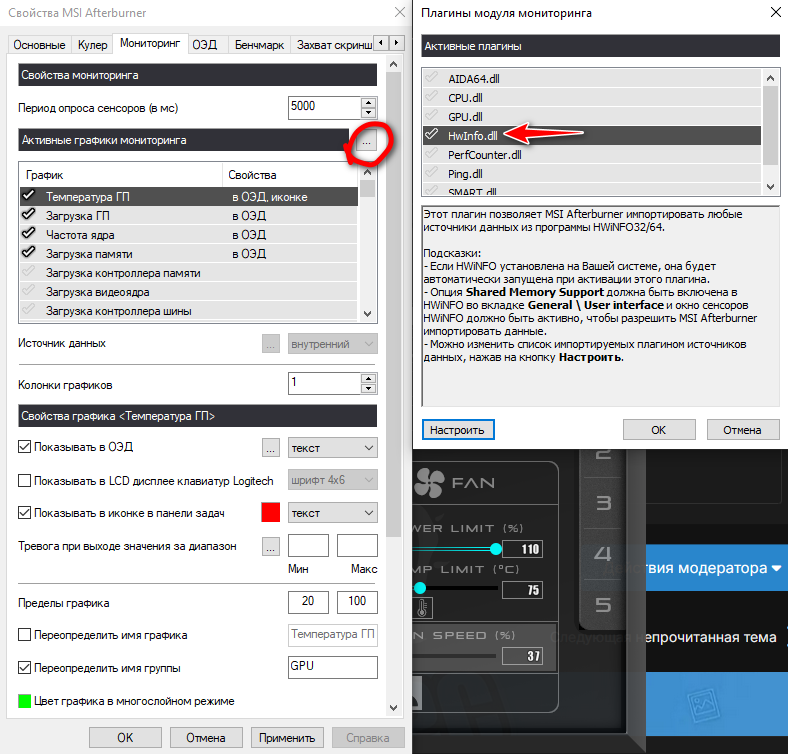Click thermometer icon in Afterburner skin

[422, 608]
